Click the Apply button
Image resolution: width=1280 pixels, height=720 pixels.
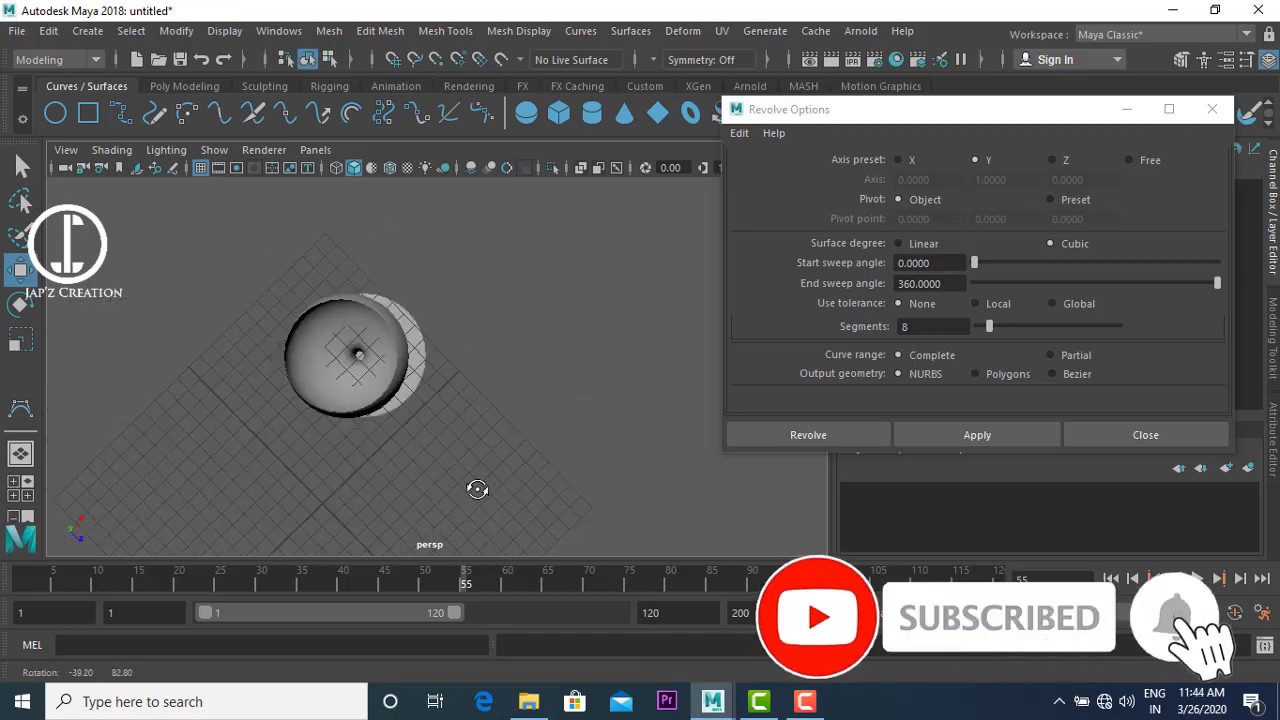tap(977, 435)
